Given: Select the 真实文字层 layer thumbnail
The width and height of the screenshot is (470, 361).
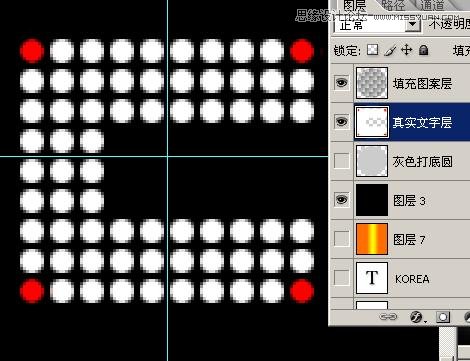Looking at the screenshot, I should pos(372,122).
